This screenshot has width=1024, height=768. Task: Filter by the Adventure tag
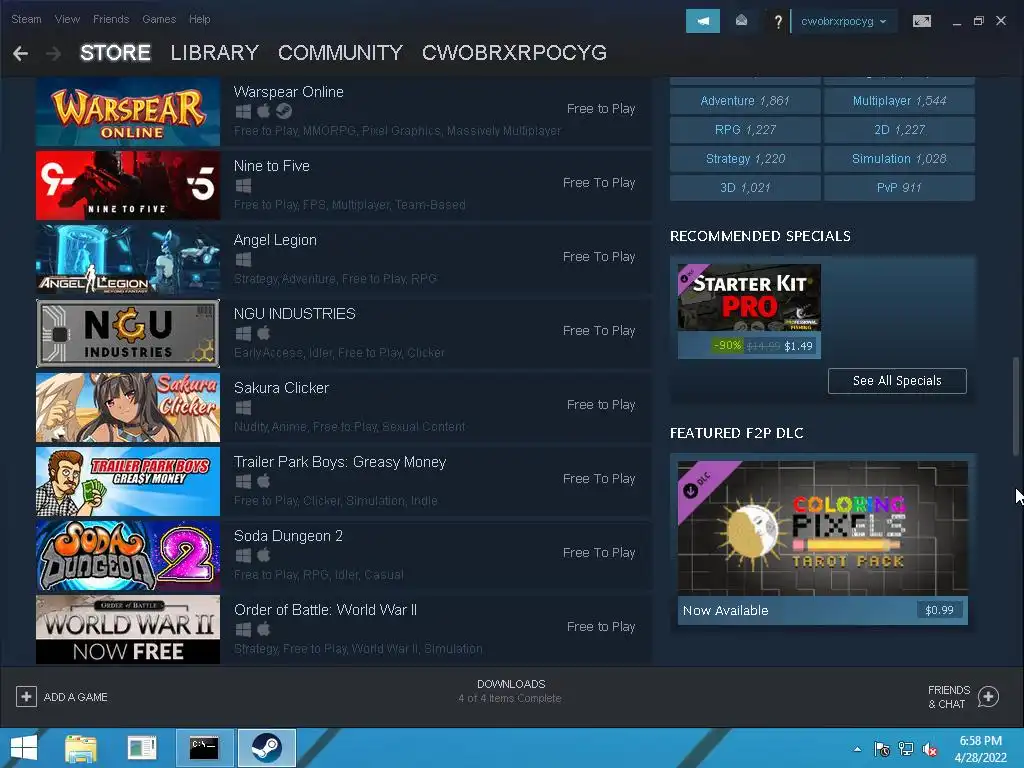point(745,101)
